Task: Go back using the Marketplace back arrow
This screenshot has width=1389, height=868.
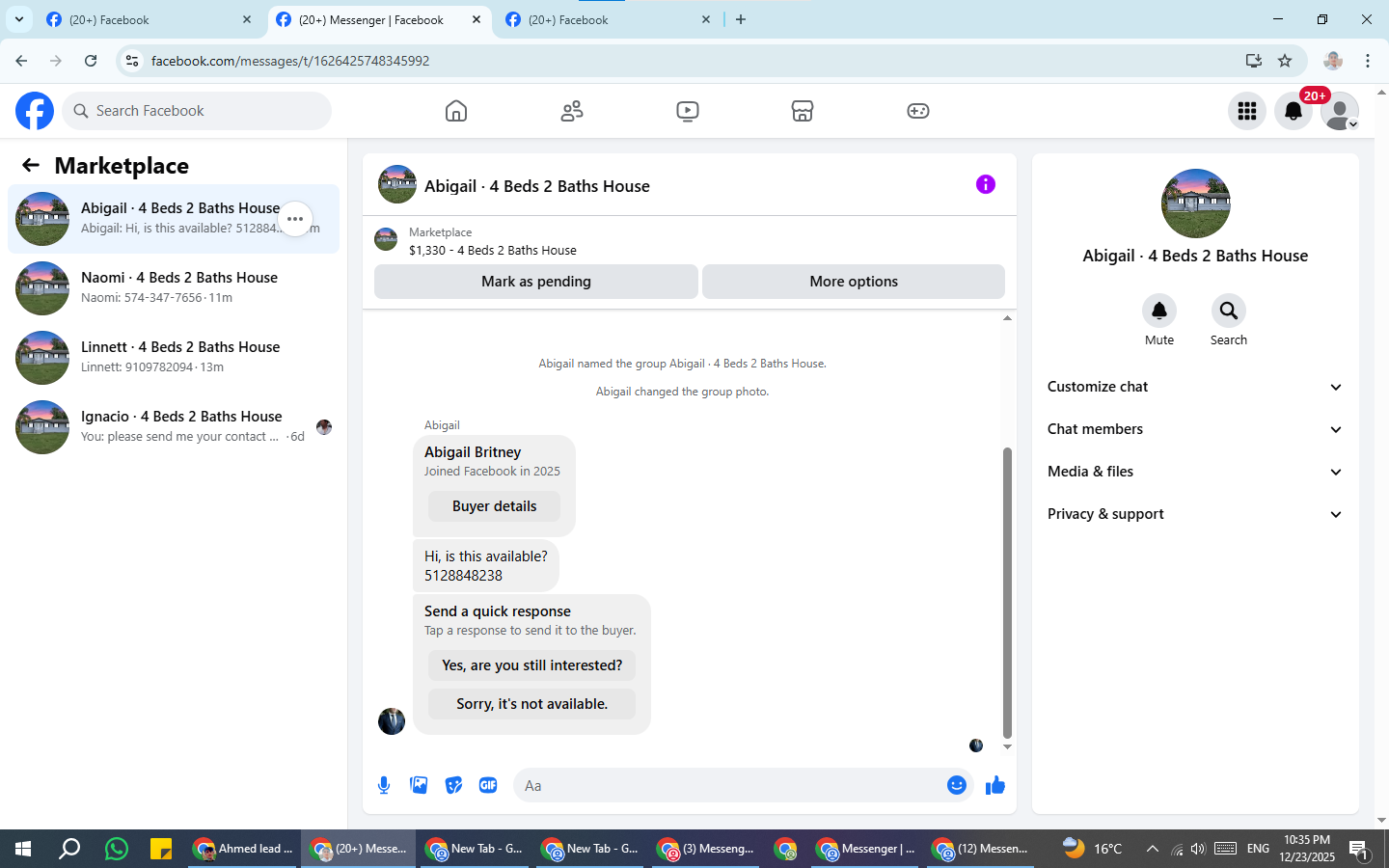Action: pyautogui.click(x=31, y=165)
